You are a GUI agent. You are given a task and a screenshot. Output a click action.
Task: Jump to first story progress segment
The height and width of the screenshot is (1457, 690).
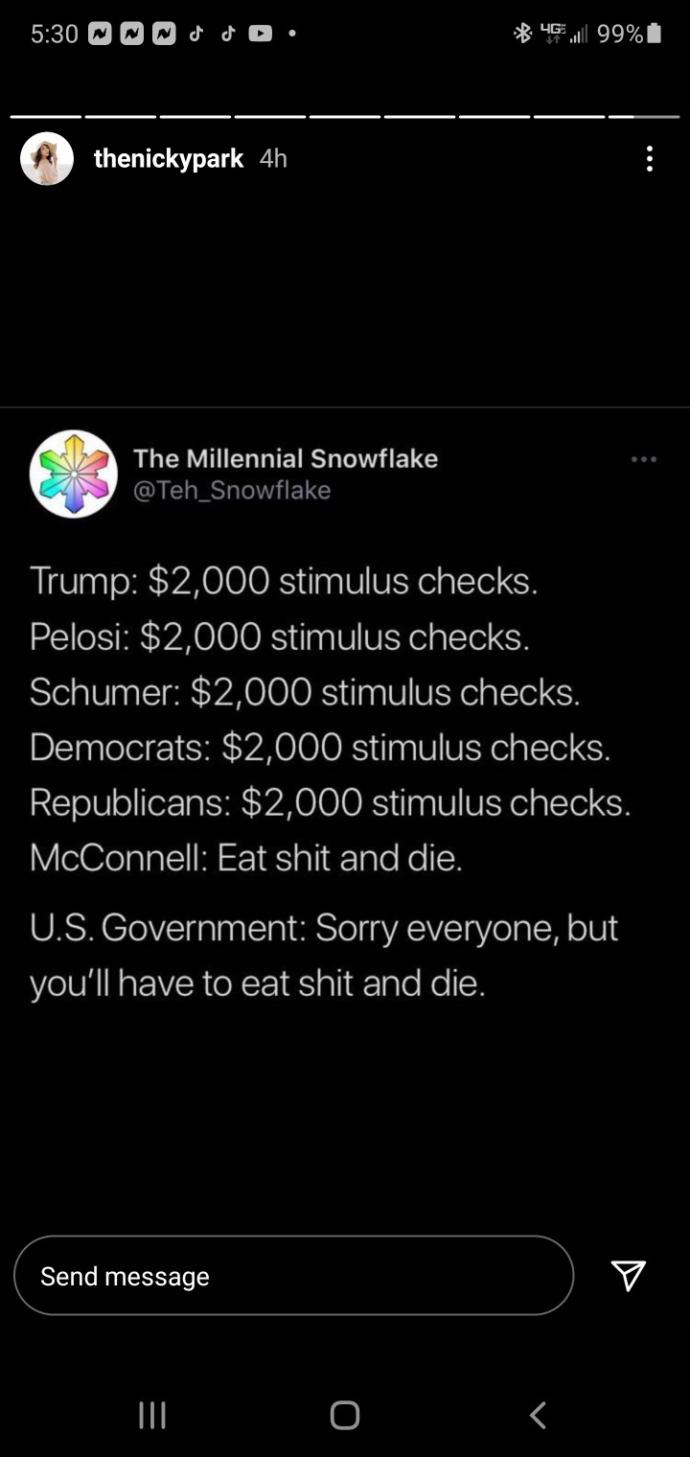coord(46,117)
